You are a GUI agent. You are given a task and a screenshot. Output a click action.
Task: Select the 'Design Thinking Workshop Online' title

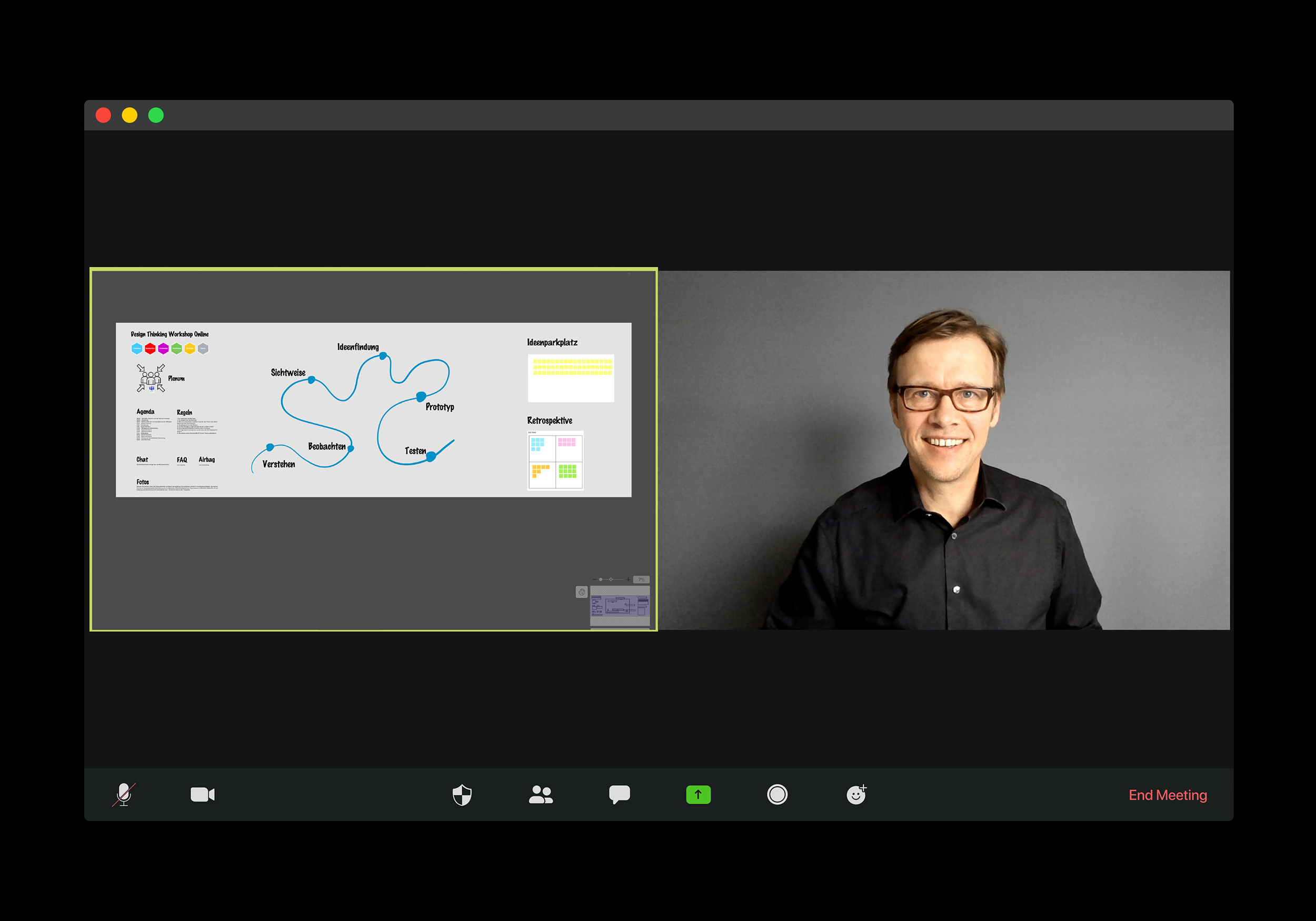[170, 334]
